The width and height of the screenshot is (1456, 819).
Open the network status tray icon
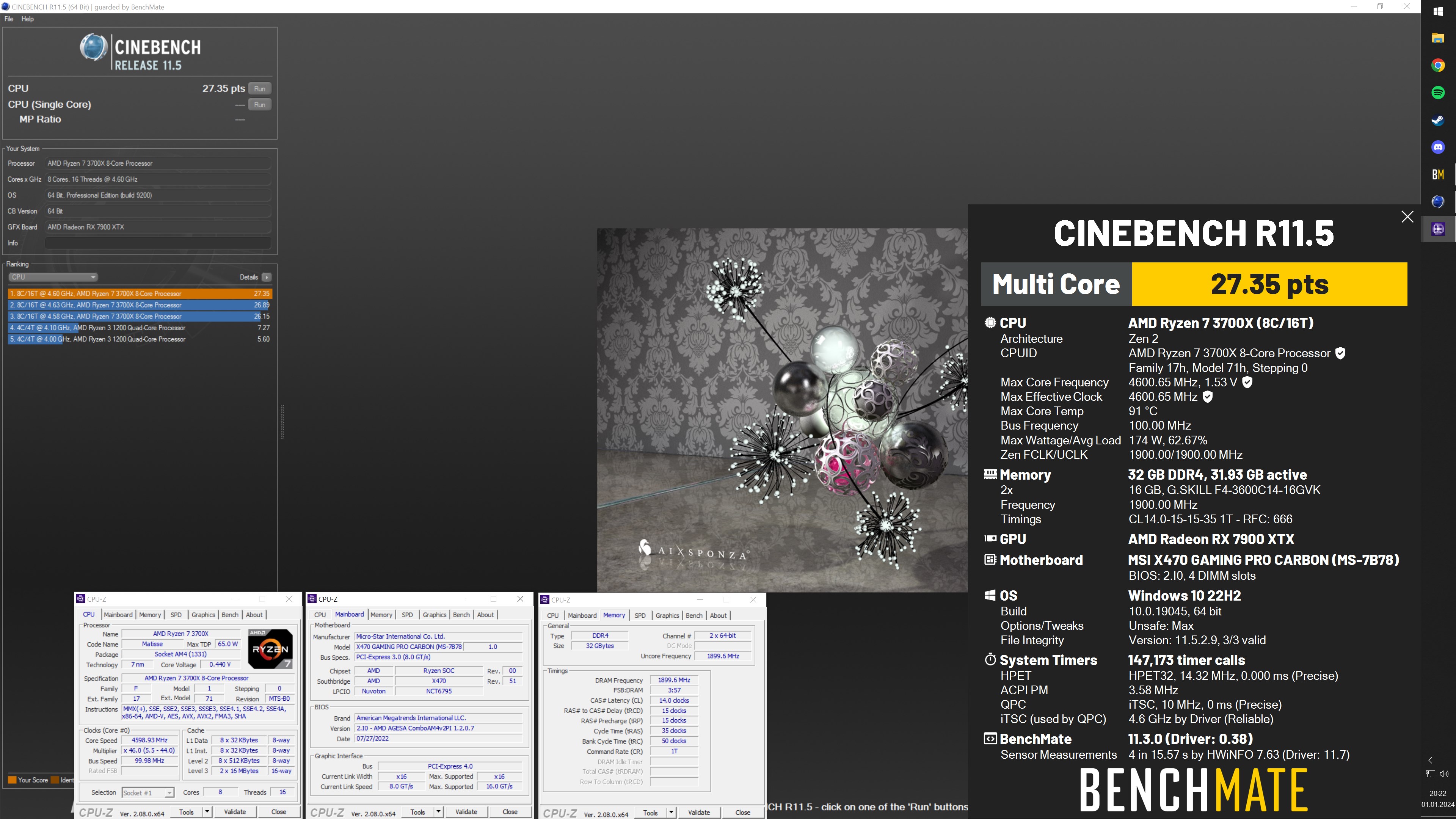(1431, 774)
